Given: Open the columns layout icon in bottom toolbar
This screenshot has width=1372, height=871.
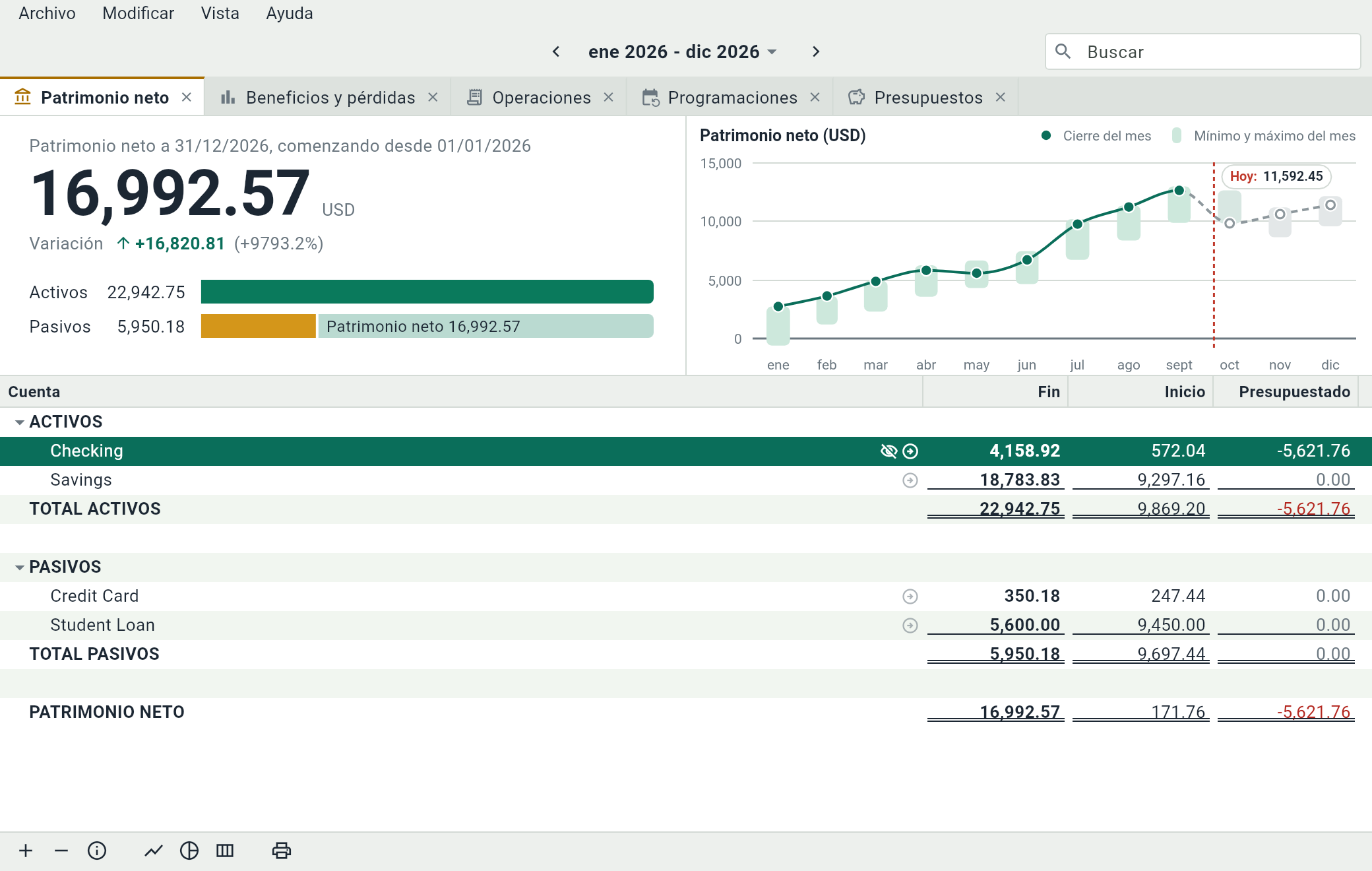Looking at the screenshot, I should 225,851.
